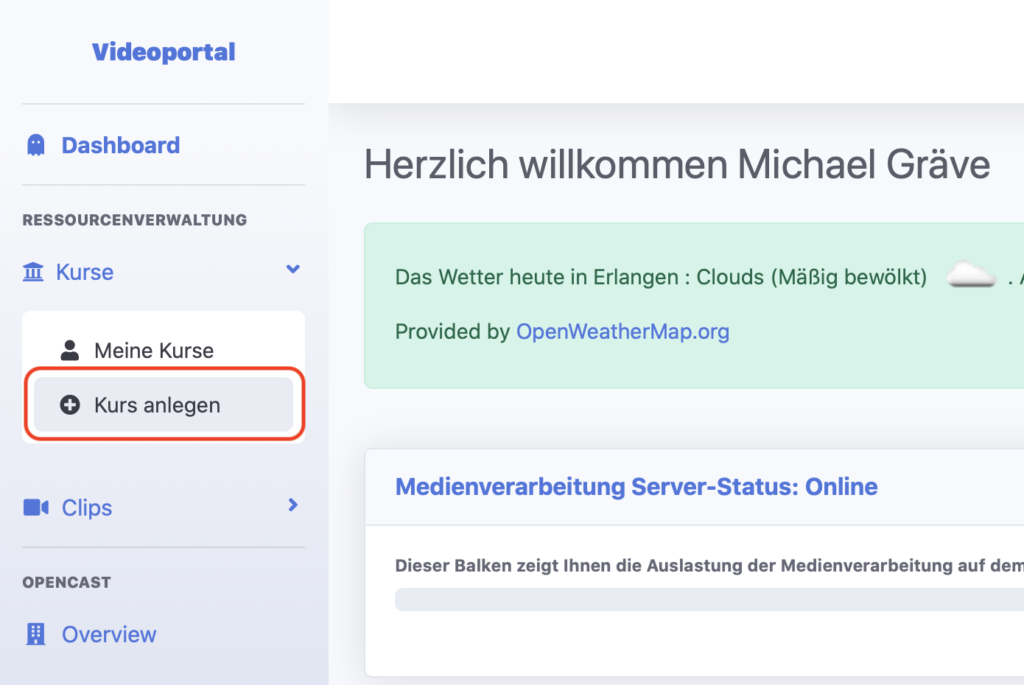Open the Dashboard menu item
1024x685 pixels.
tap(120, 145)
